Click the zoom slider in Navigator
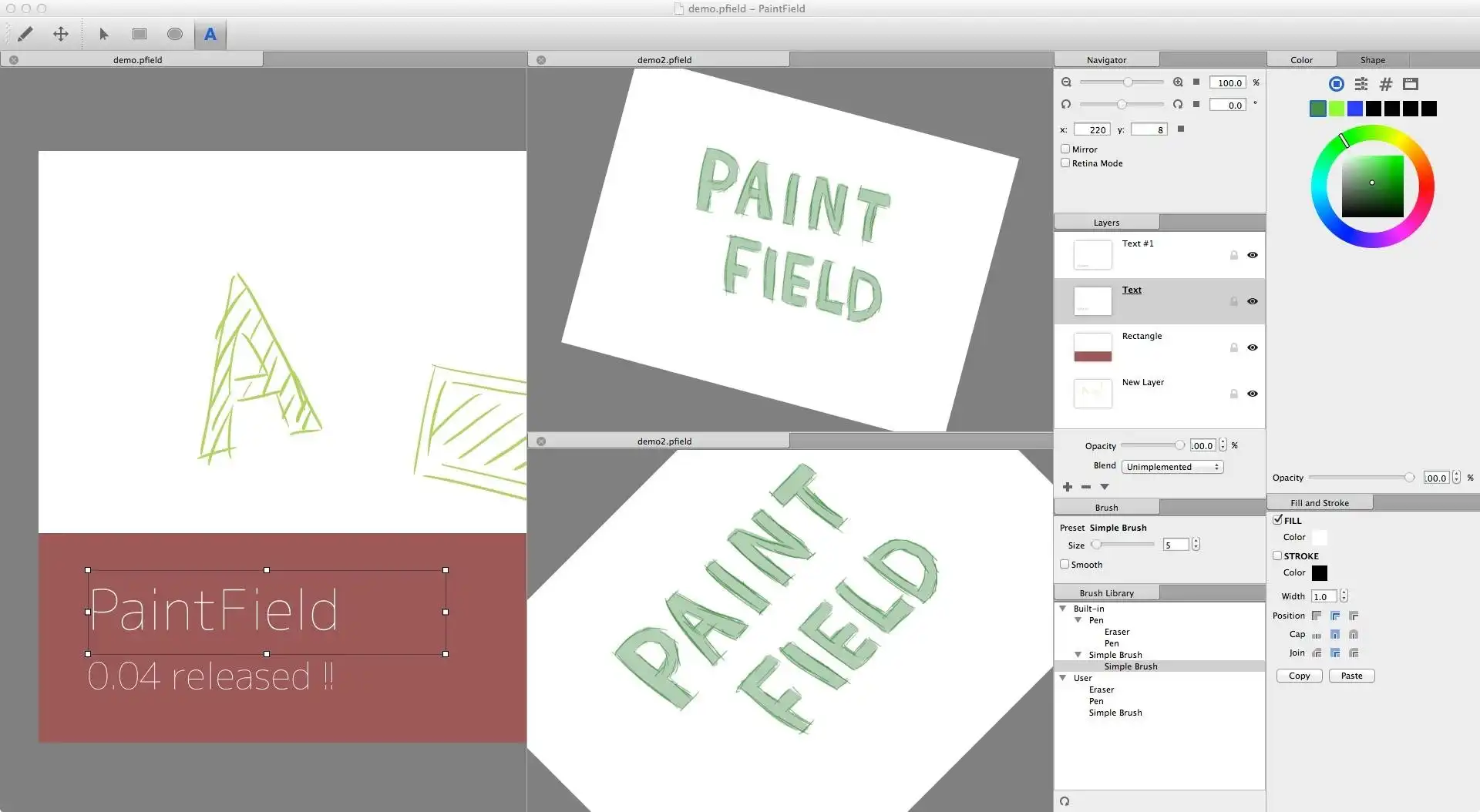 click(1122, 82)
